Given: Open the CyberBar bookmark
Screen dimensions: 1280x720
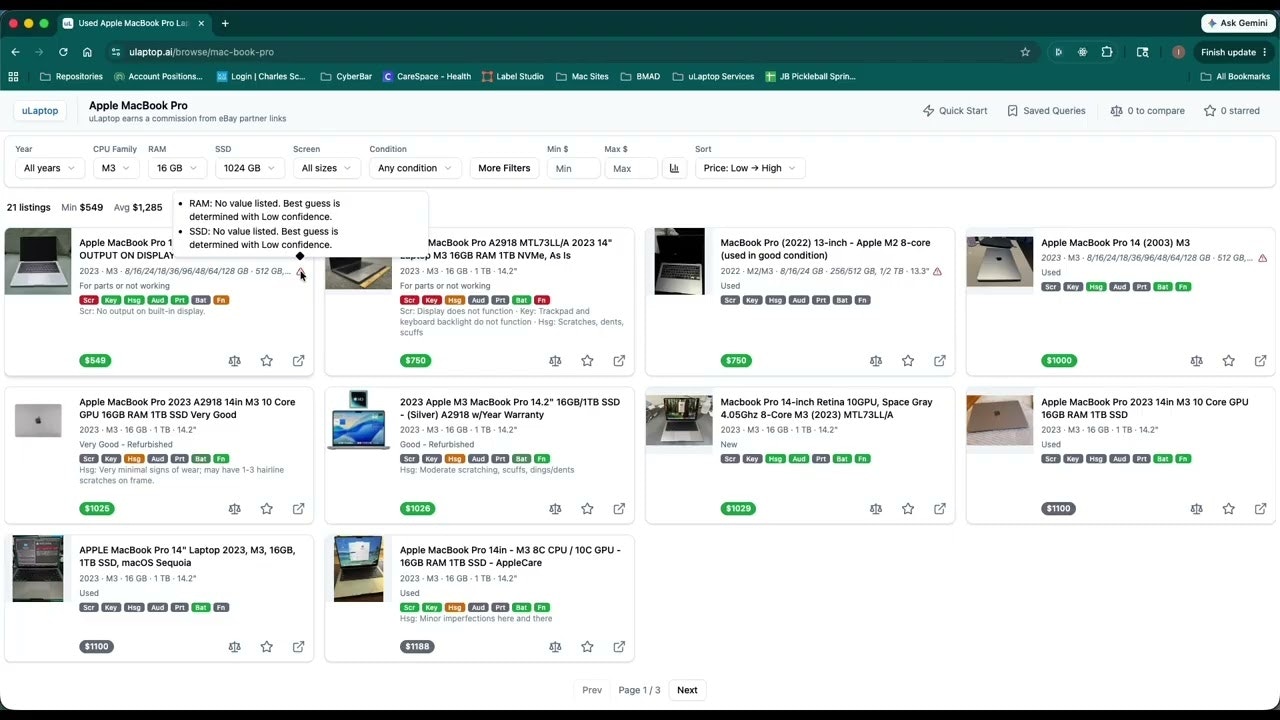Looking at the screenshot, I should pyautogui.click(x=346, y=76).
